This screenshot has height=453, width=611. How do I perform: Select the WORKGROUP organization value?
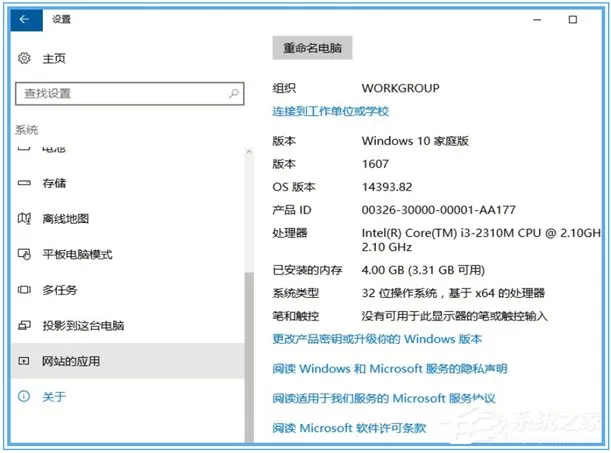click(x=400, y=88)
